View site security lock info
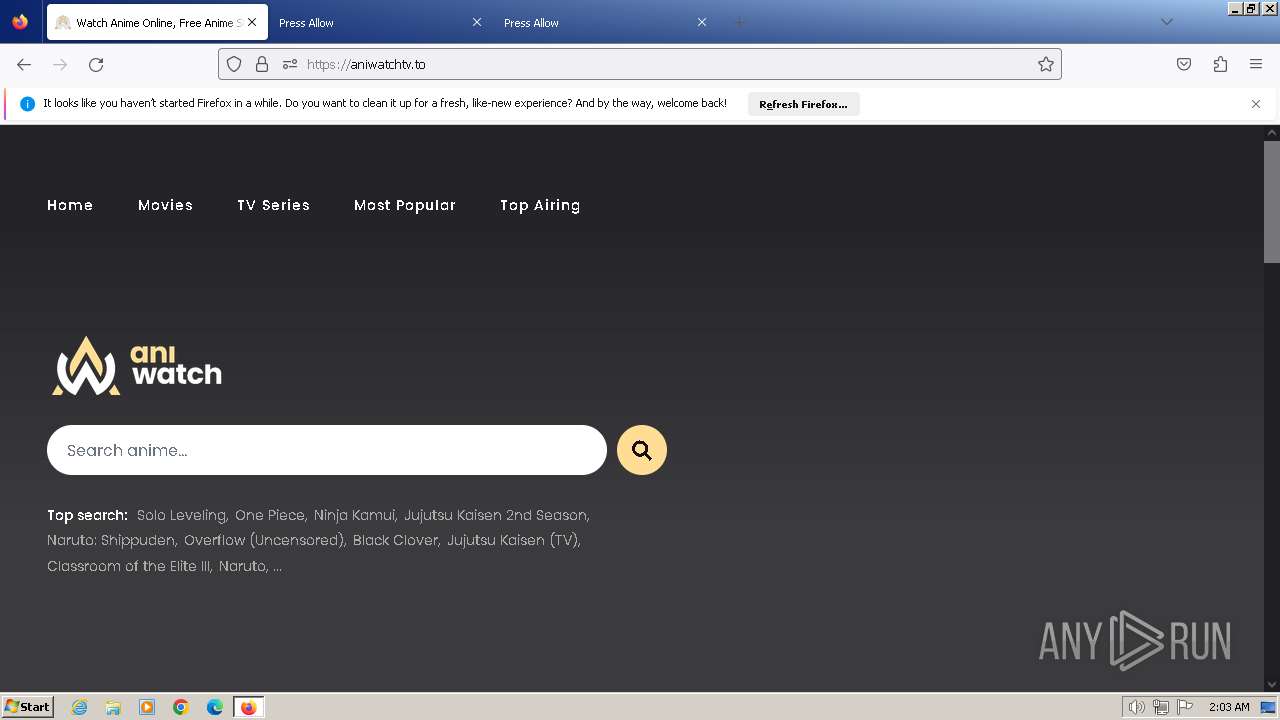Viewport: 1280px width, 720px height. point(262,64)
